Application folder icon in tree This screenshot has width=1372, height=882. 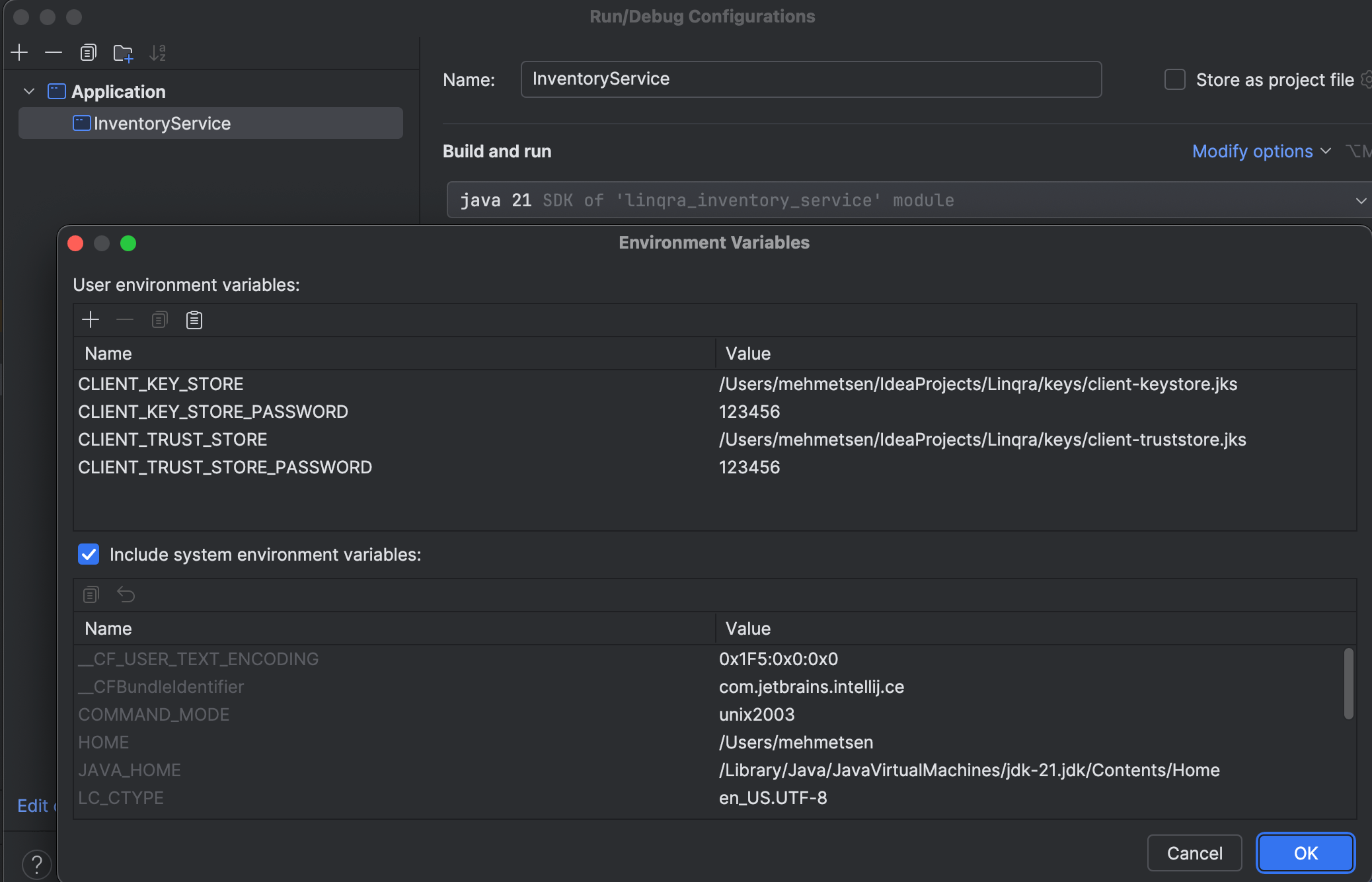(57, 91)
